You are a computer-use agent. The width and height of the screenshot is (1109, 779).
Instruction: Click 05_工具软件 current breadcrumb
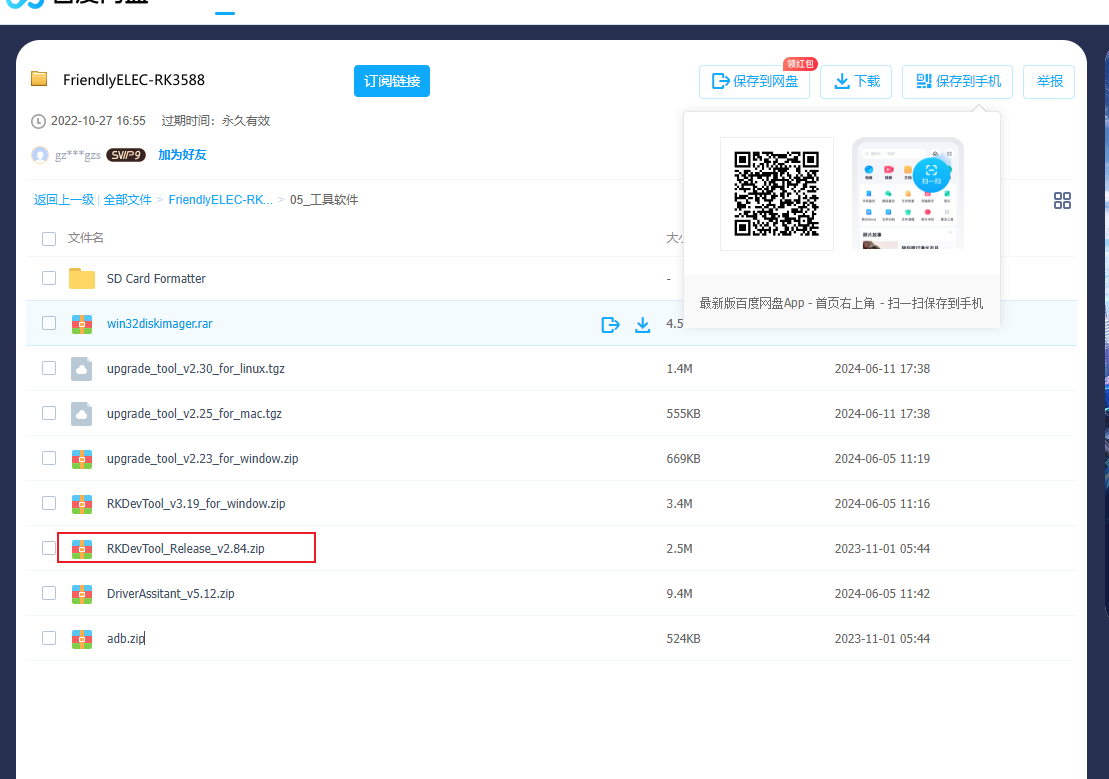click(x=324, y=200)
